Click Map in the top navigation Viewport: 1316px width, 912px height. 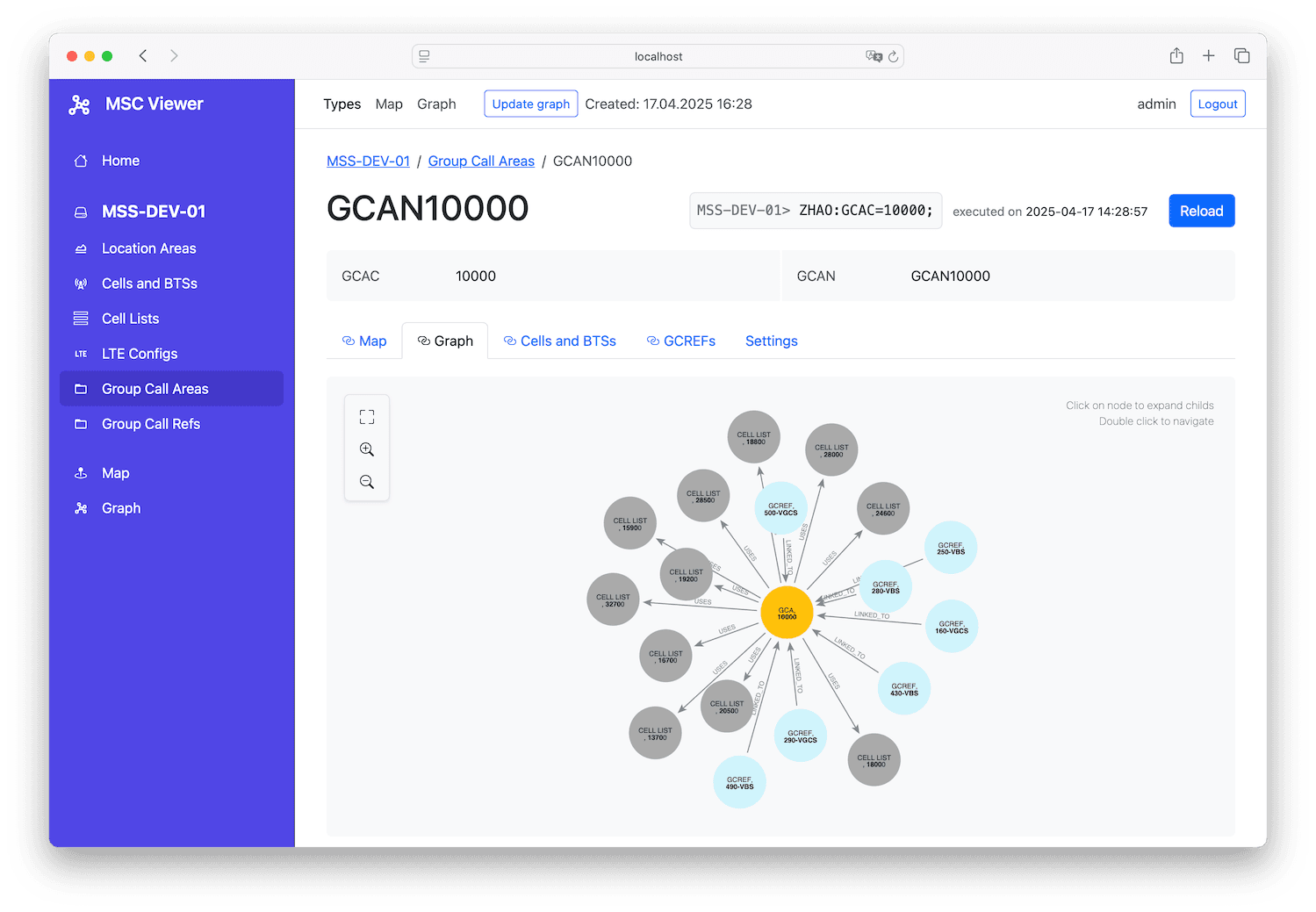pos(389,104)
